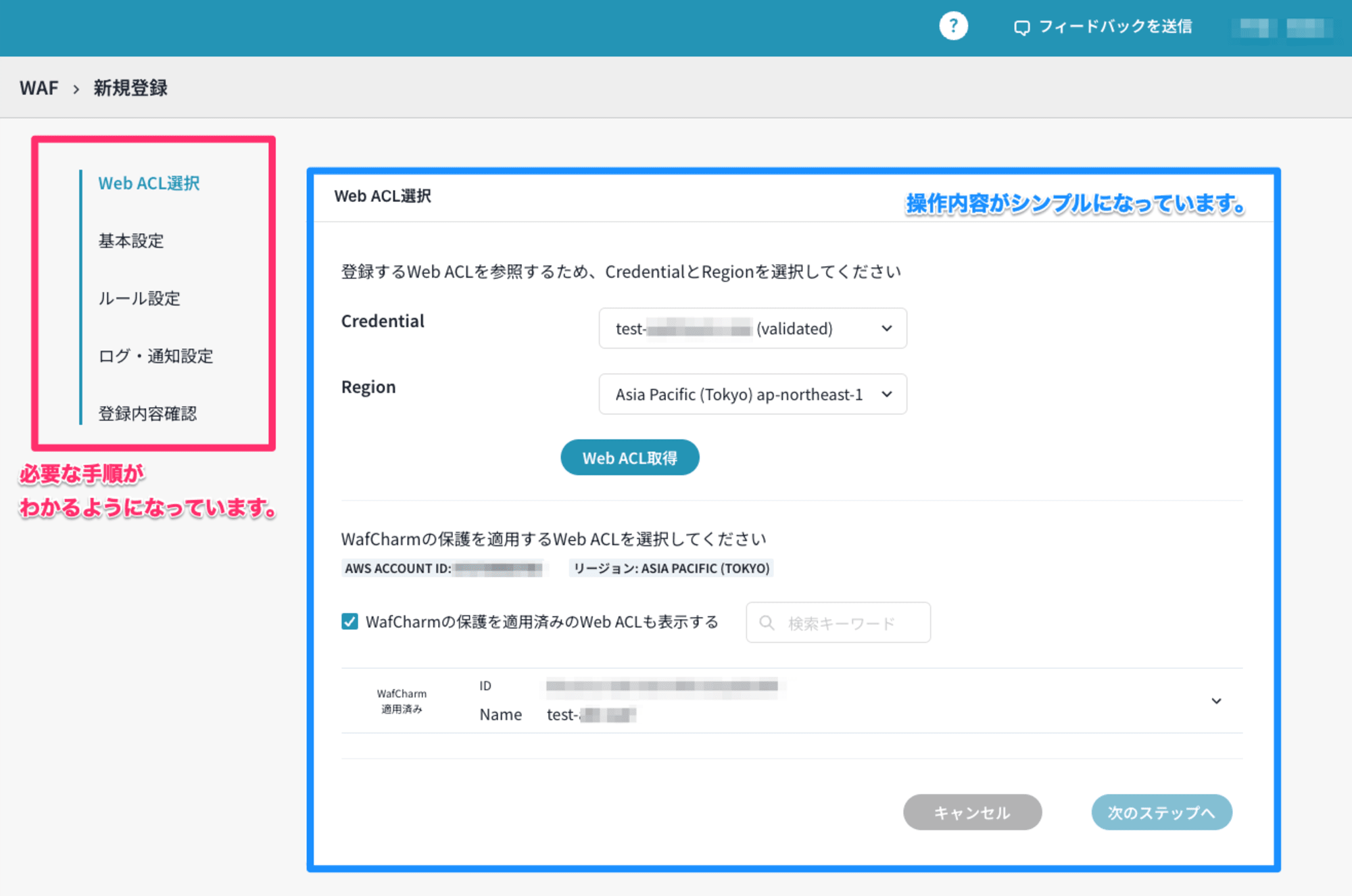Click the 新規登録 breadcrumb text
Image resolution: width=1352 pixels, height=896 pixels.
pyautogui.click(x=130, y=88)
